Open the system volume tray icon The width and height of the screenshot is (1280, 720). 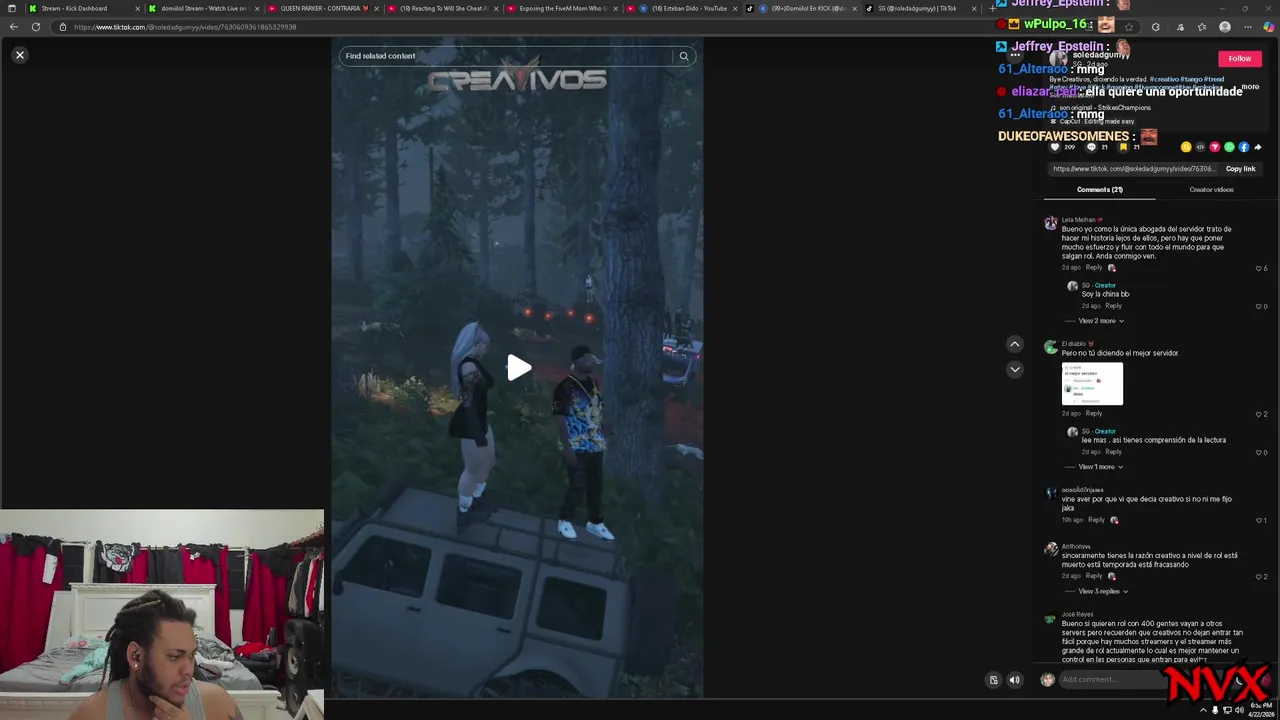[1239, 710]
